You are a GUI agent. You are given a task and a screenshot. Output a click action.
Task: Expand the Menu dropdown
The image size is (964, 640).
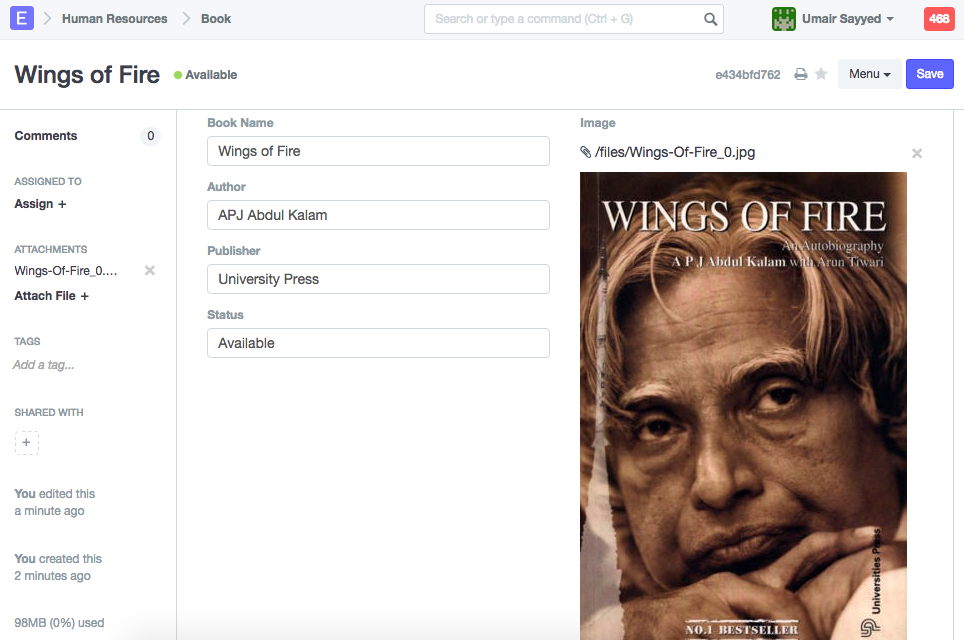(x=869, y=74)
